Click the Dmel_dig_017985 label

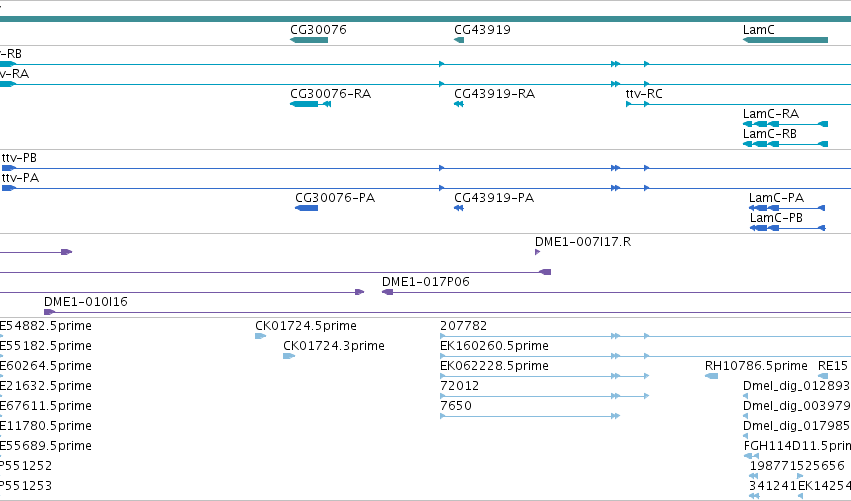pos(797,427)
